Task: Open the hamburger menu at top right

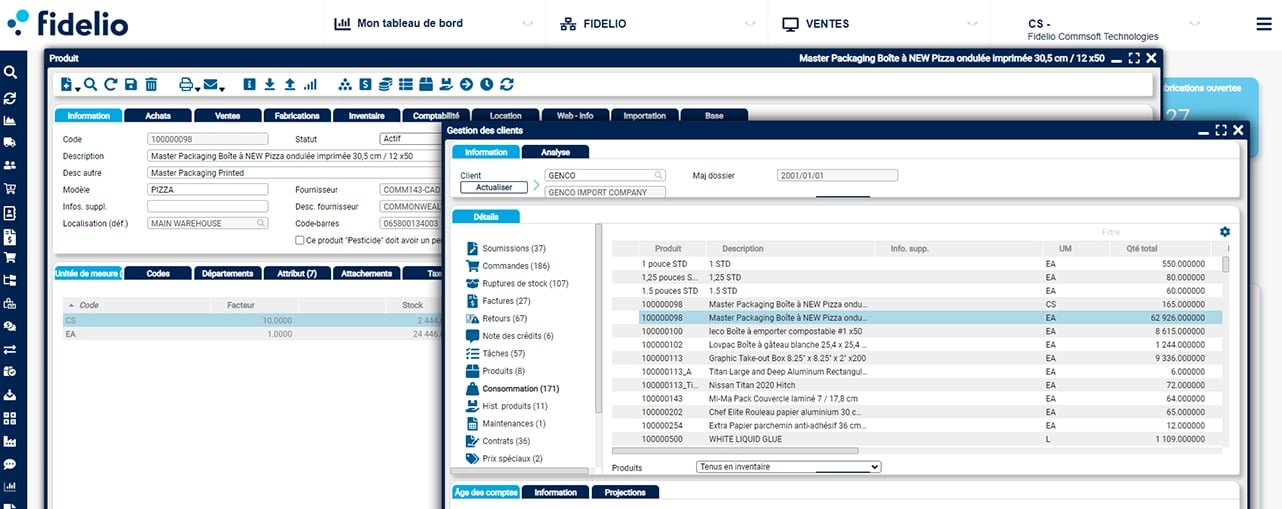Action: 1264,24
